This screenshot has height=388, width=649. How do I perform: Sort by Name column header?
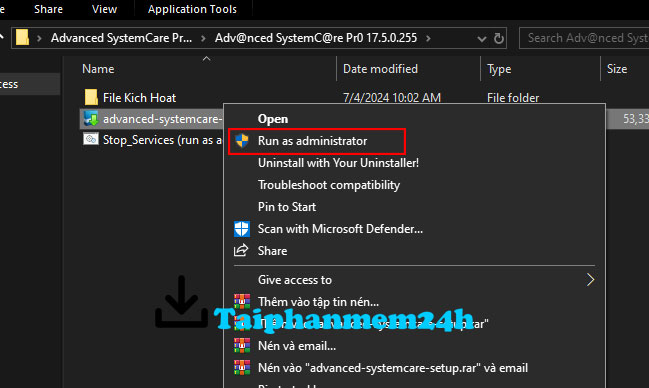click(x=98, y=69)
